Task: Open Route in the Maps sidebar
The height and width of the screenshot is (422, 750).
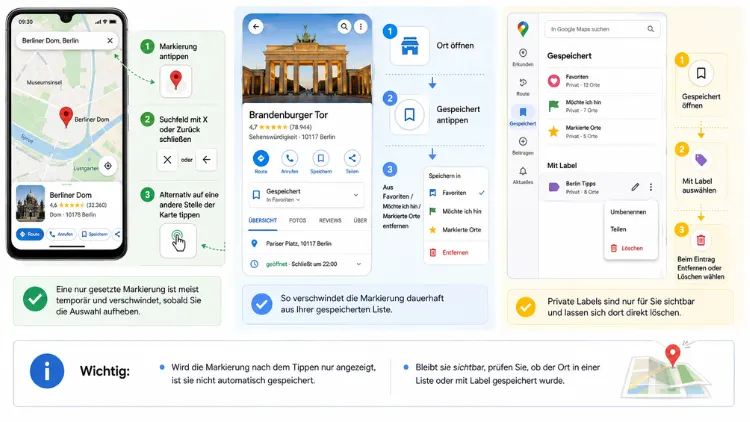Action: click(523, 87)
